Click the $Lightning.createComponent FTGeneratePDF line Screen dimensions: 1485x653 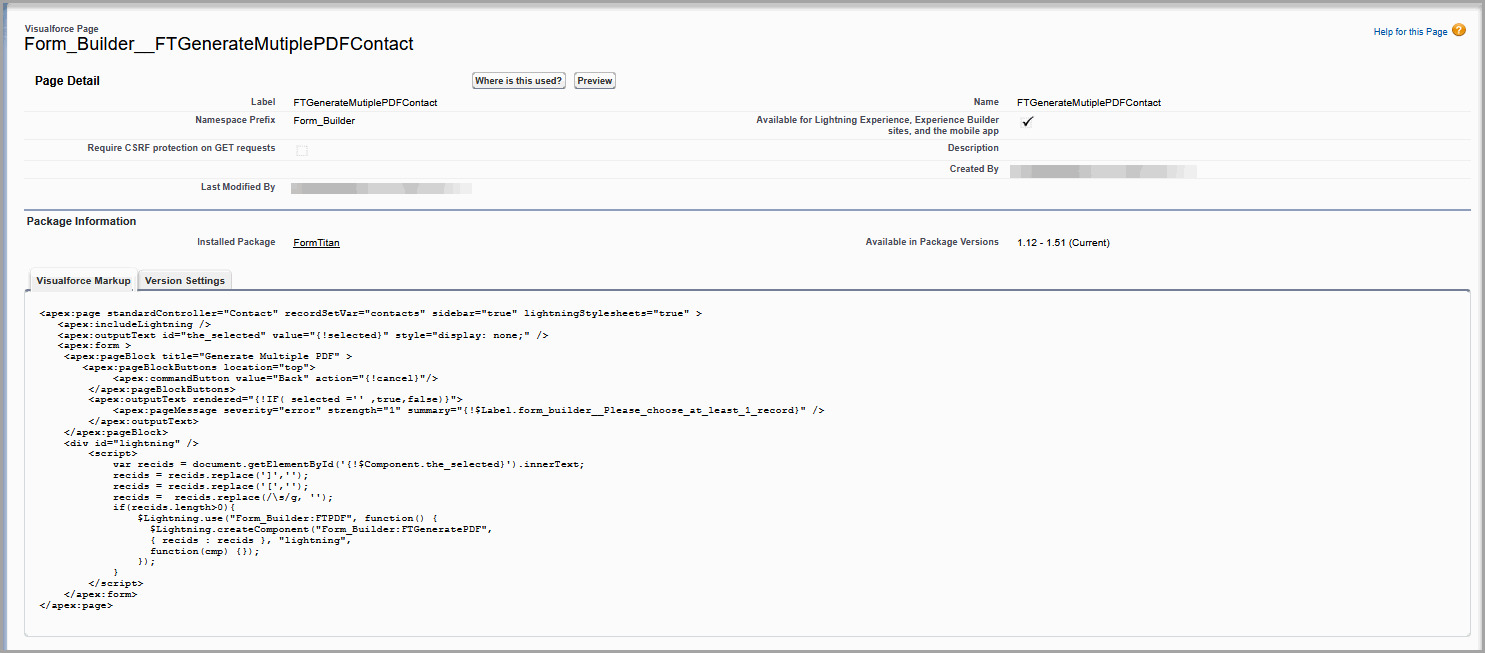(x=322, y=530)
